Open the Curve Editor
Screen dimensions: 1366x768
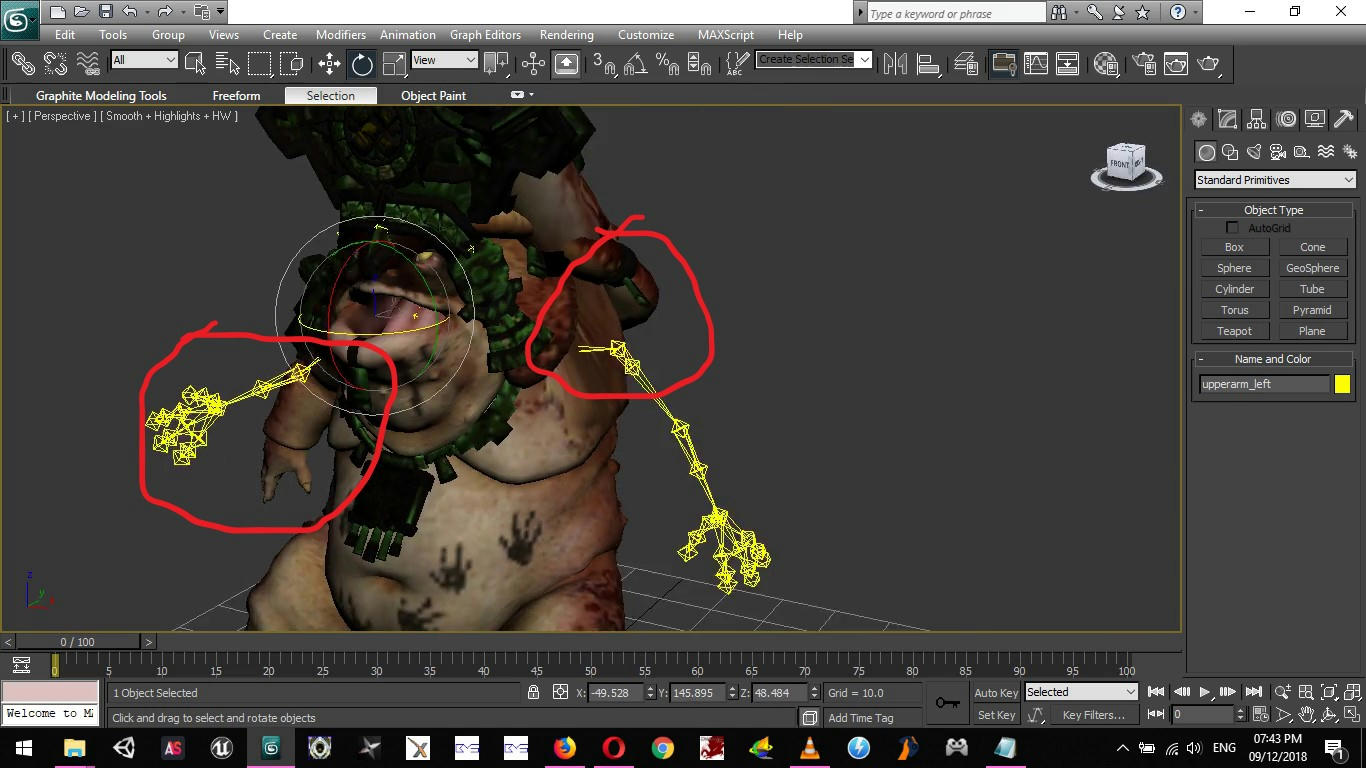(1036, 63)
